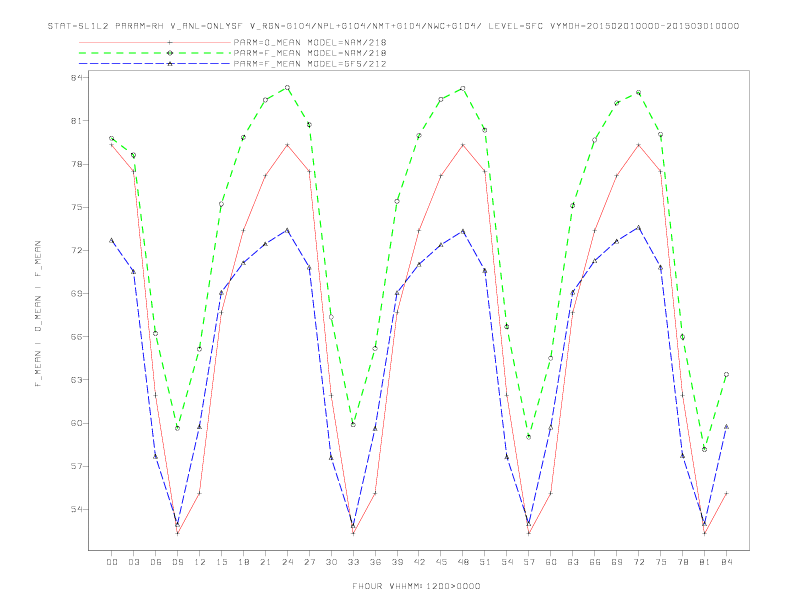Click y-axis tick label 81
This screenshot has height=612, width=792.
click(77, 121)
